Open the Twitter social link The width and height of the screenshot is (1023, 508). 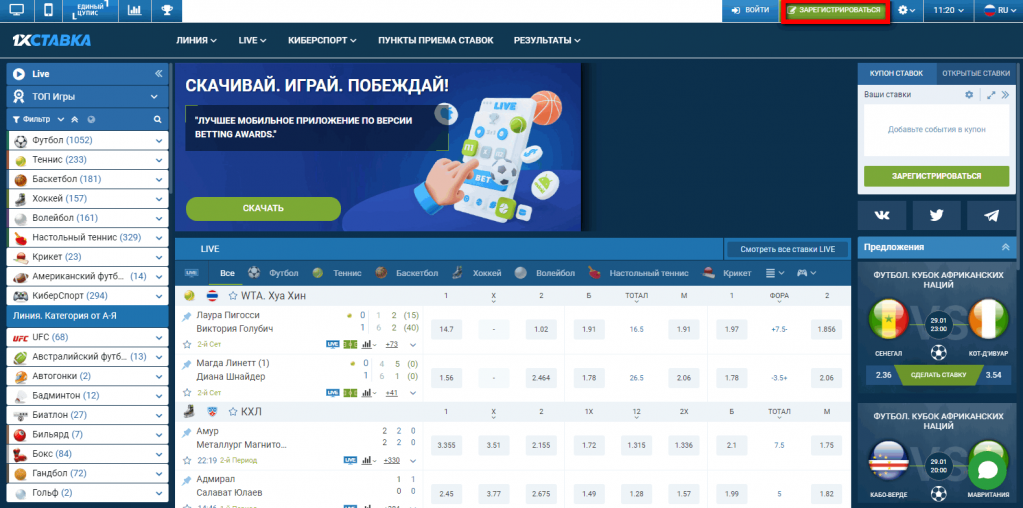coord(937,216)
